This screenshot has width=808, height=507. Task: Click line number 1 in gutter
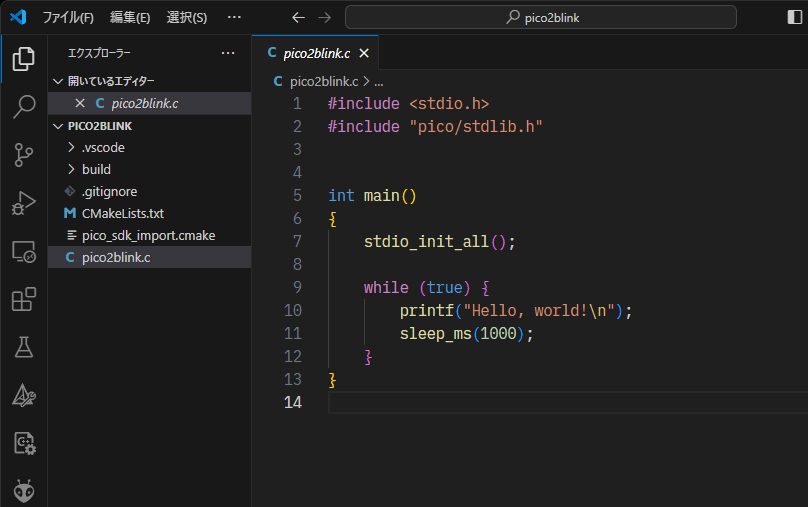[297, 104]
